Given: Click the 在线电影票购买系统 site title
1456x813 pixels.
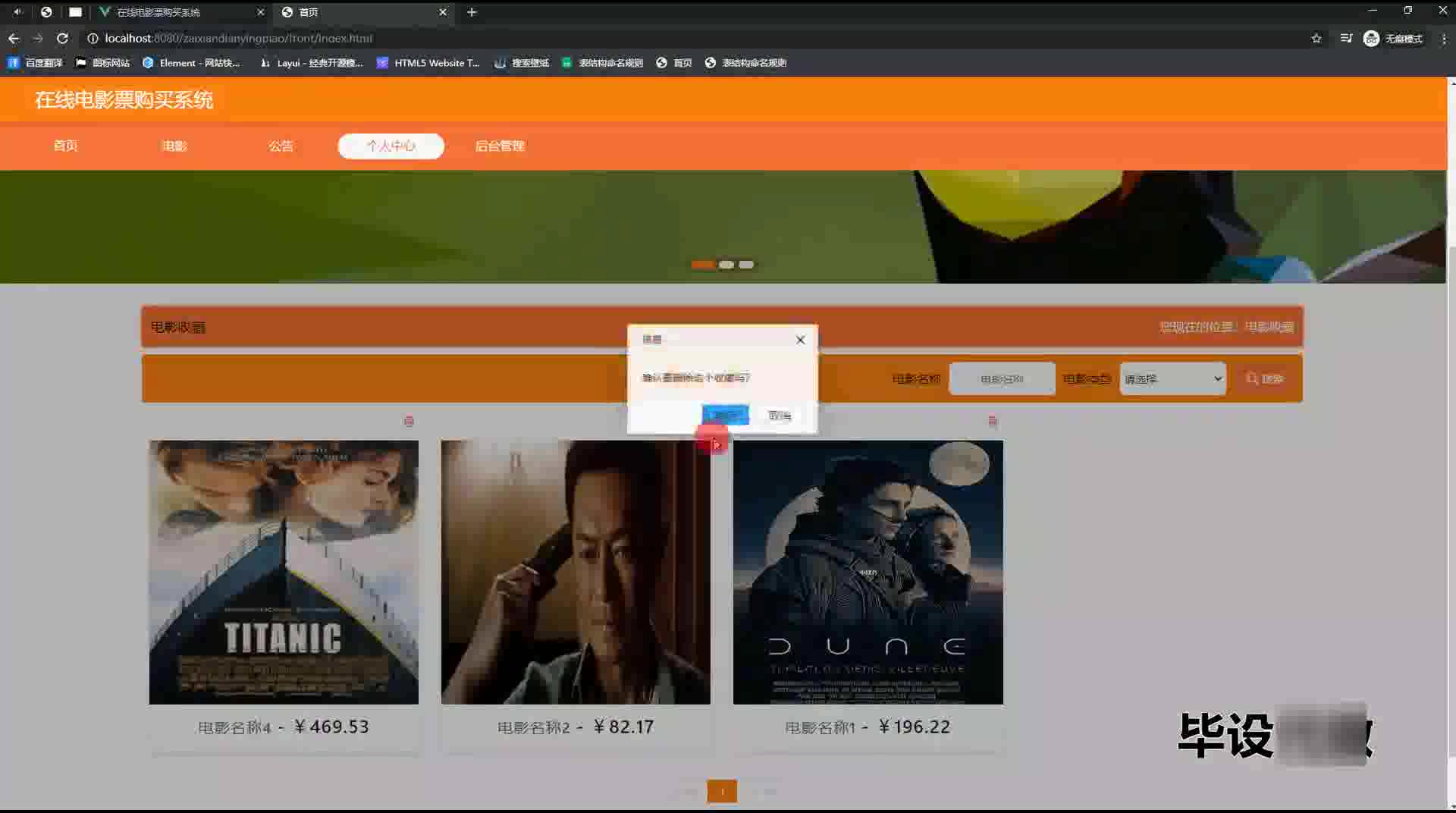Looking at the screenshot, I should point(124,99).
